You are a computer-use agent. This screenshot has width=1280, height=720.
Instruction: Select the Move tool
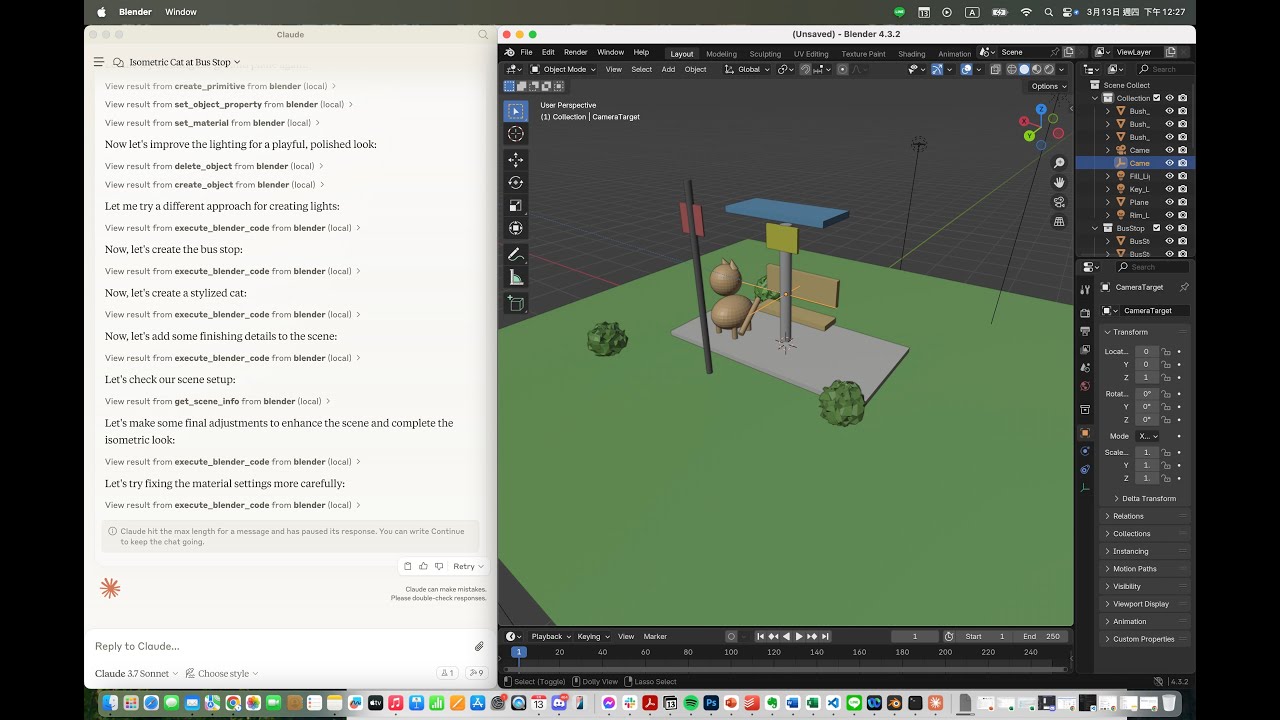516,160
